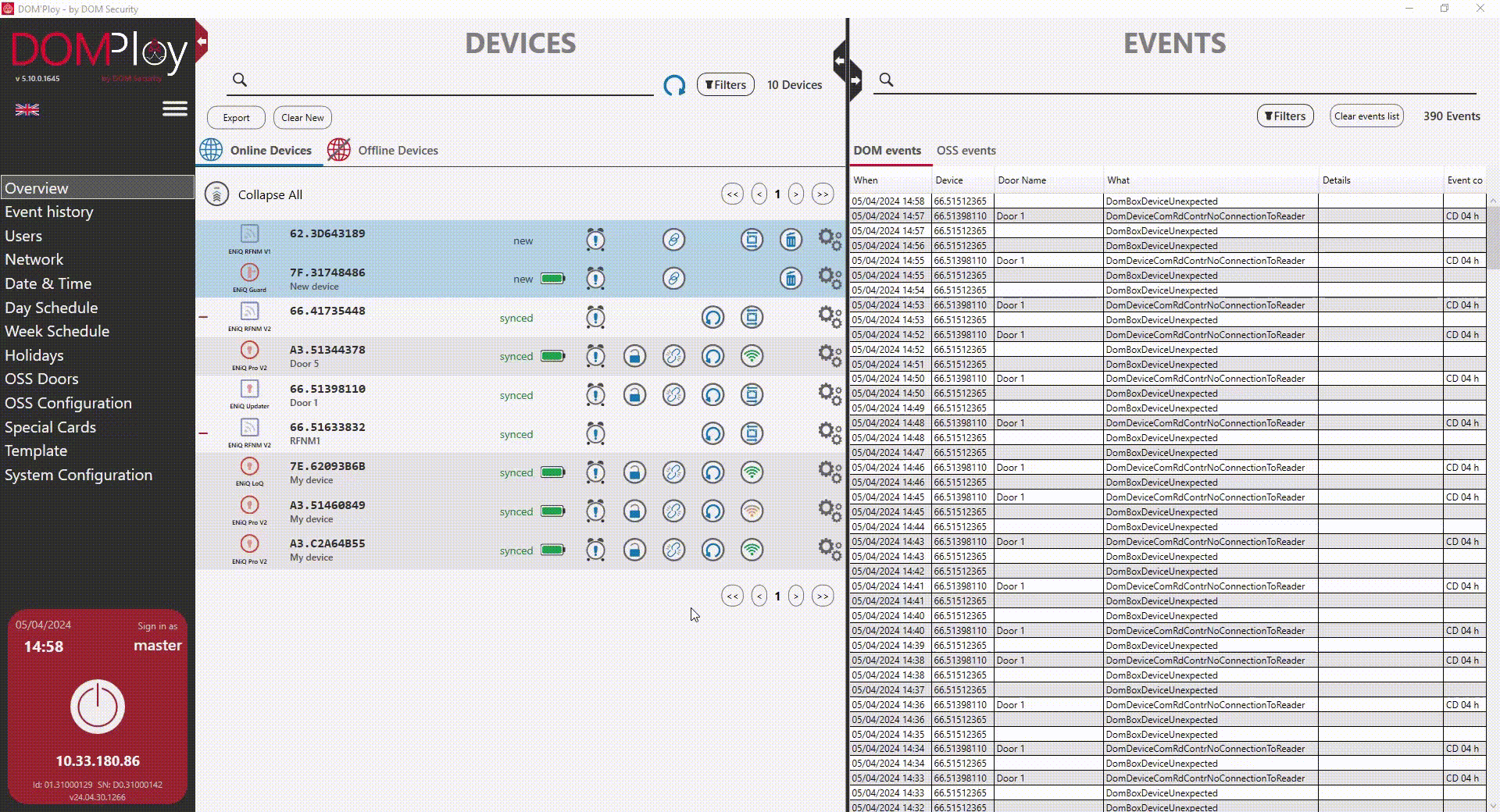1500x812 pixels.
Task: Open gear settings for device 66.41735448
Action: (x=830, y=318)
